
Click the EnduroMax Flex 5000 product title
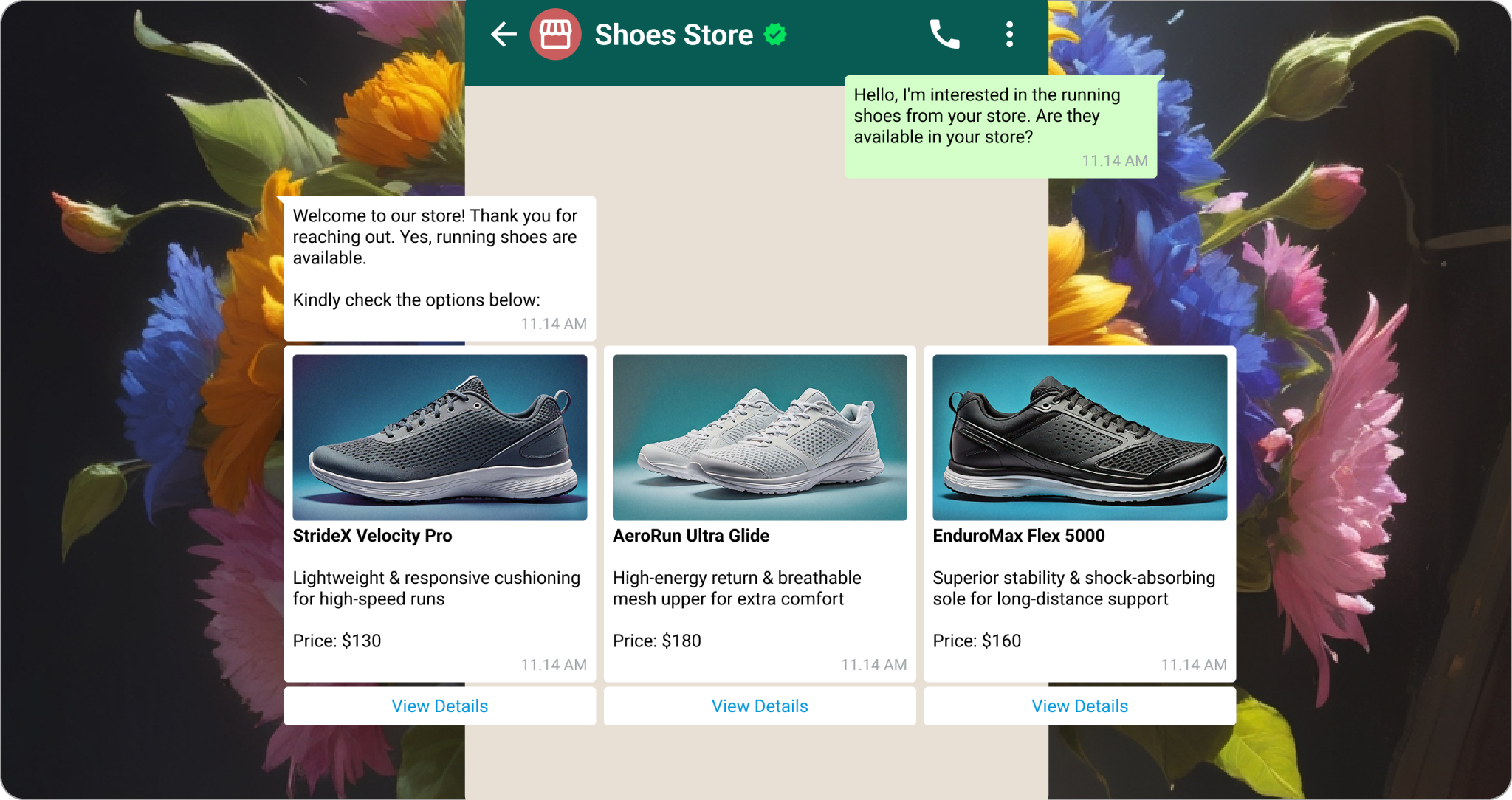pyautogui.click(x=1018, y=536)
